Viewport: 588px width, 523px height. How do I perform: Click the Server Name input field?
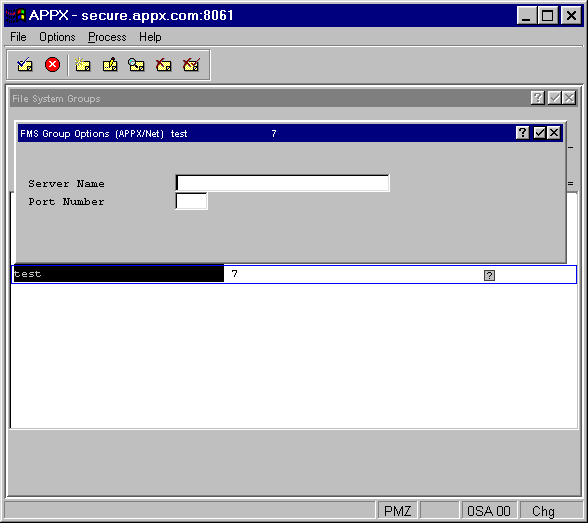[x=282, y=183]
